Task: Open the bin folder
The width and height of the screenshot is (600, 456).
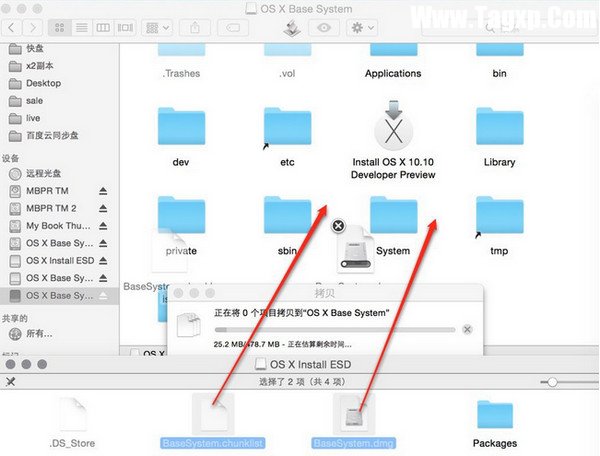Action: tap(499, 61)
